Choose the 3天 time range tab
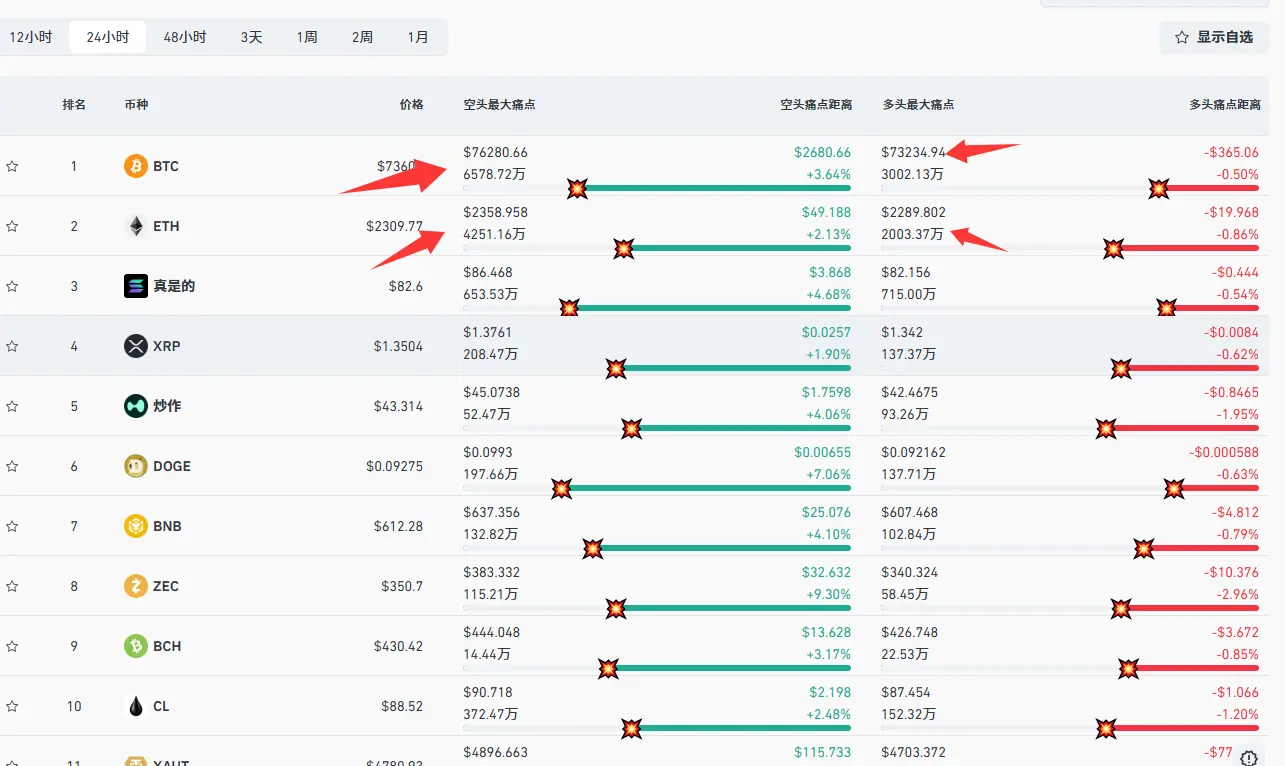This screenshot has height=766, width=1285. point(251,37)
